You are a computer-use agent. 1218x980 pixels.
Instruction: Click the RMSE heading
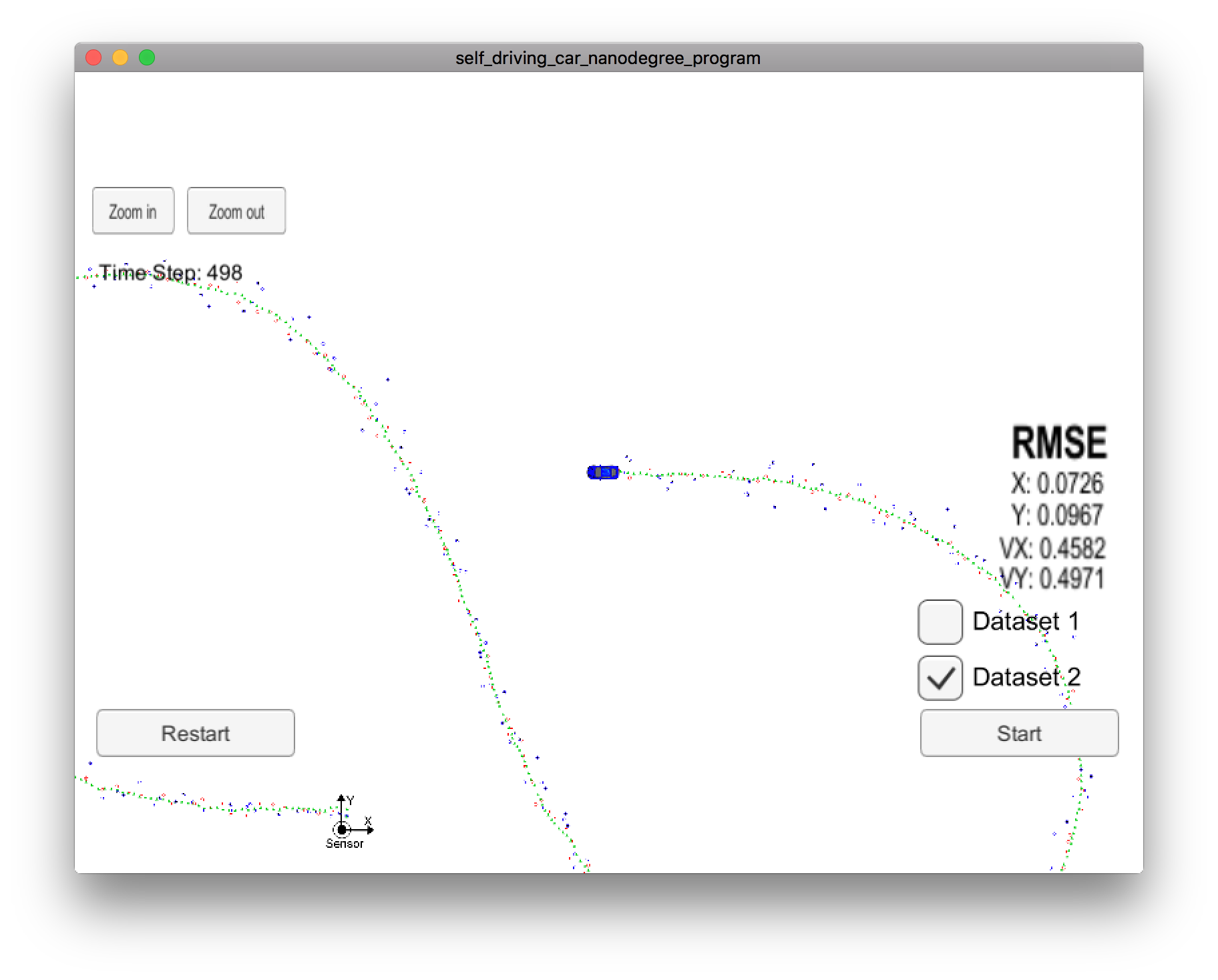(1059, 443)
